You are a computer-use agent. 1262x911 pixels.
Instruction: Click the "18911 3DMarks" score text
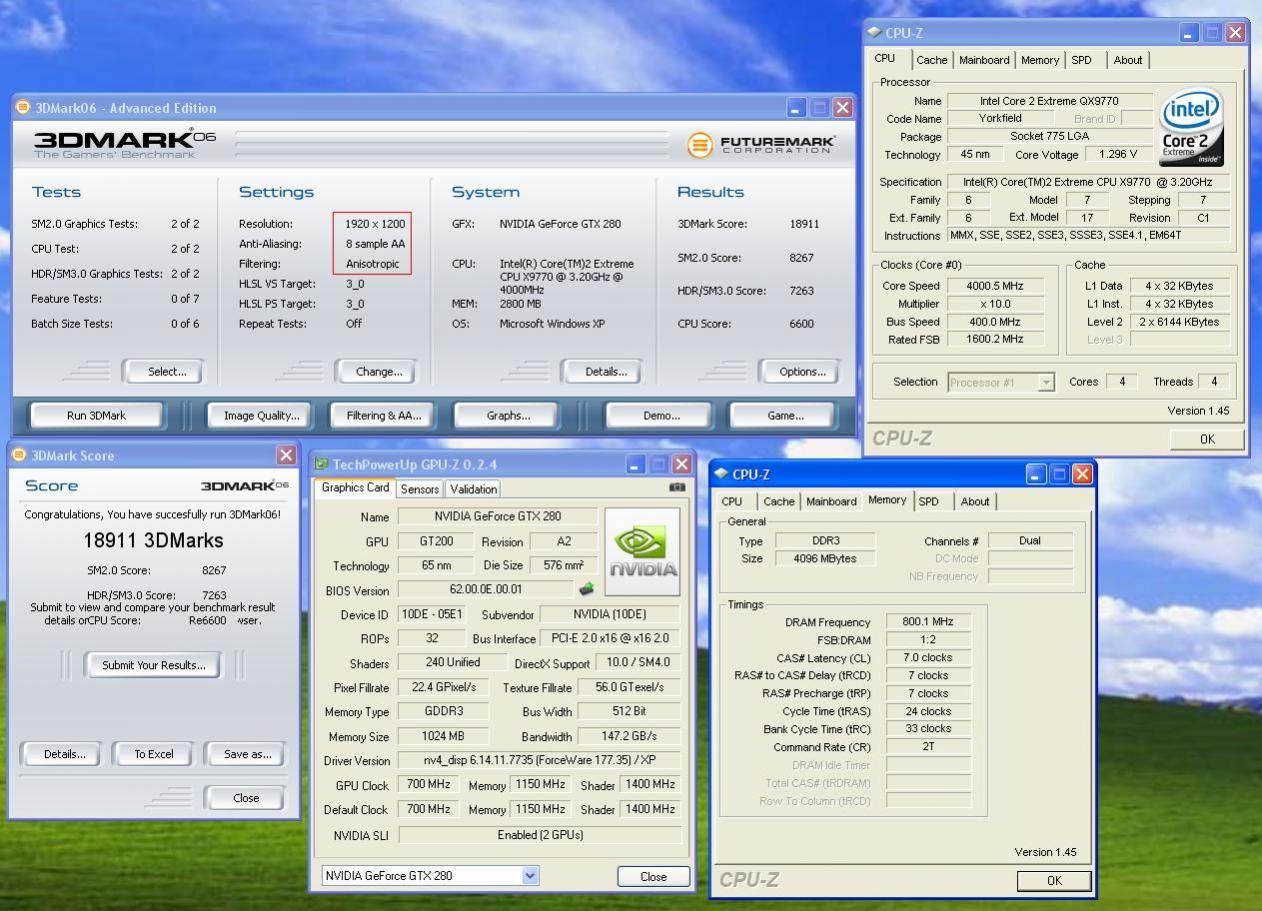pyautogui.click(x=153, y=541)
